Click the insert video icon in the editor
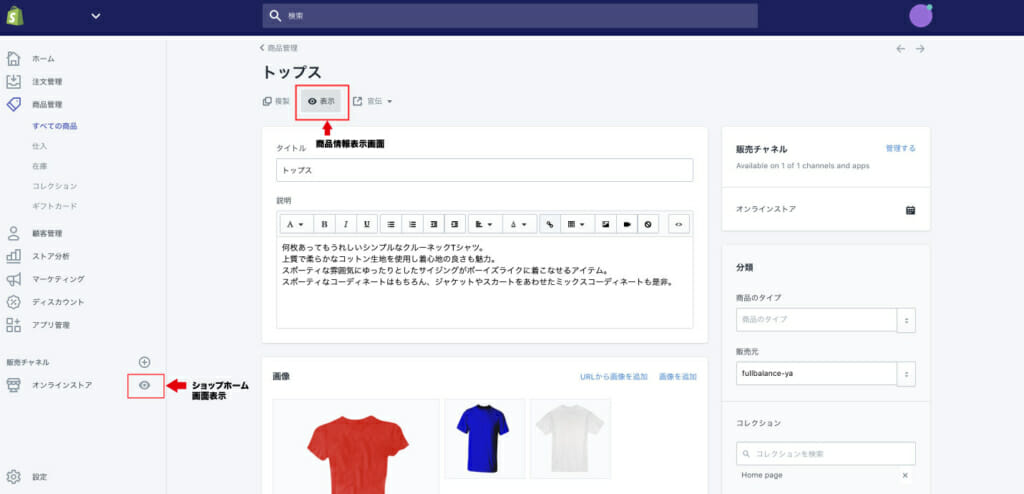 pyautogui.click(x=627, y=224)
